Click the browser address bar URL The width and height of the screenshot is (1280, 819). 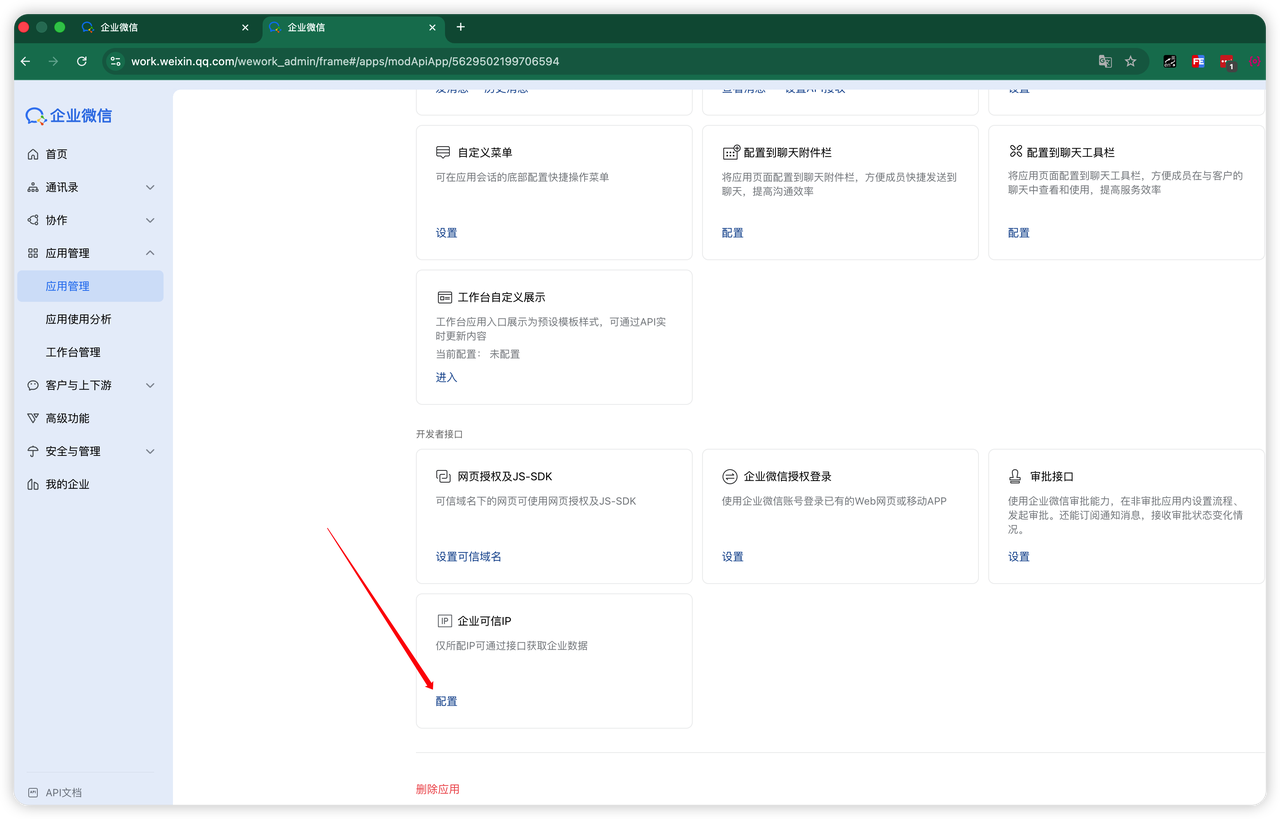(x=345, y=61)
